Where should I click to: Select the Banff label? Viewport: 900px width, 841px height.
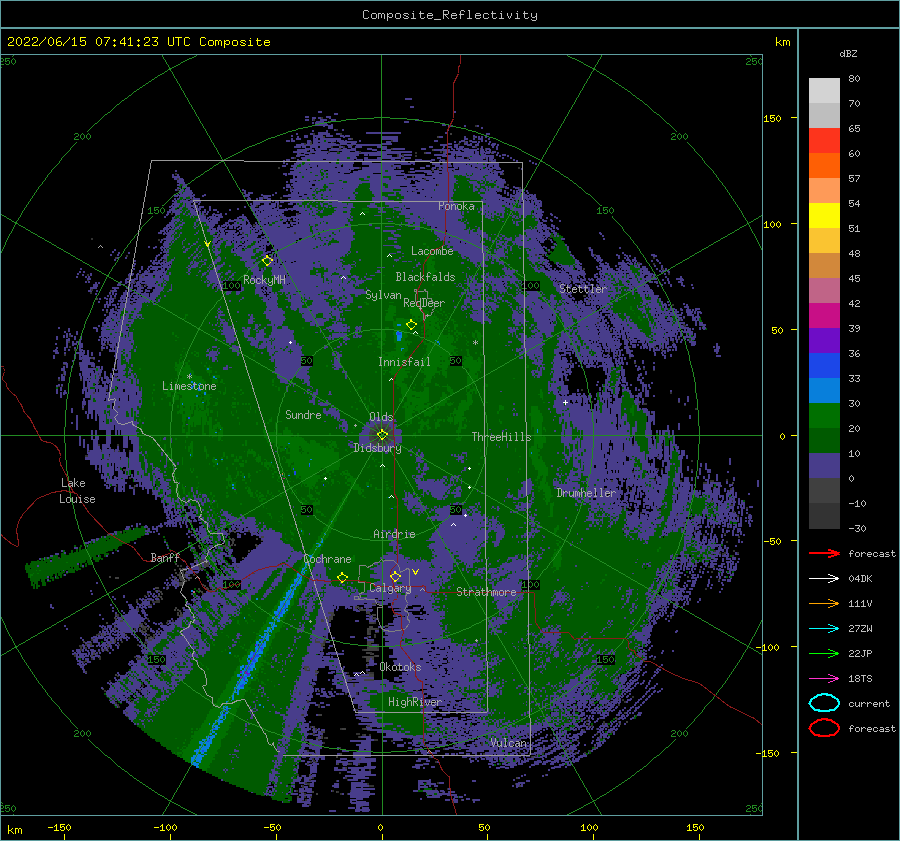coord(165,557)
